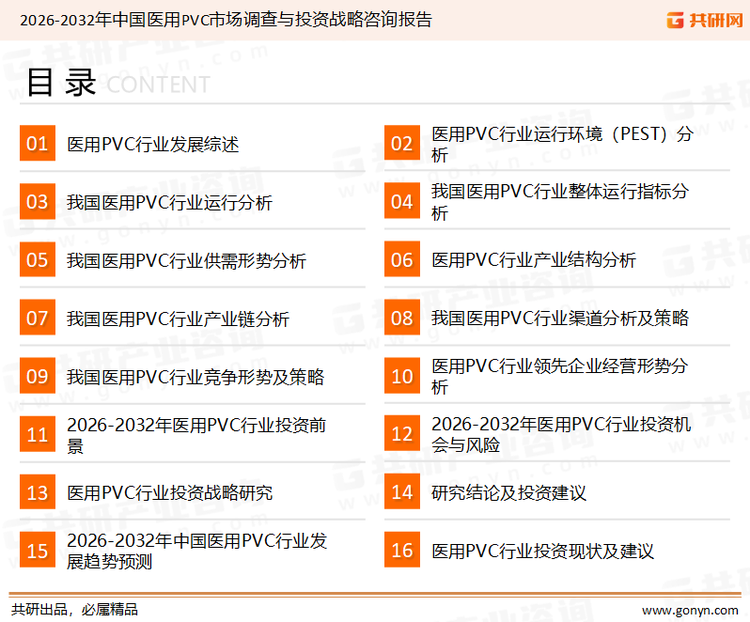Select chapter 医用PVC行业运行环境（PEST）分析

tap(562, 144)
